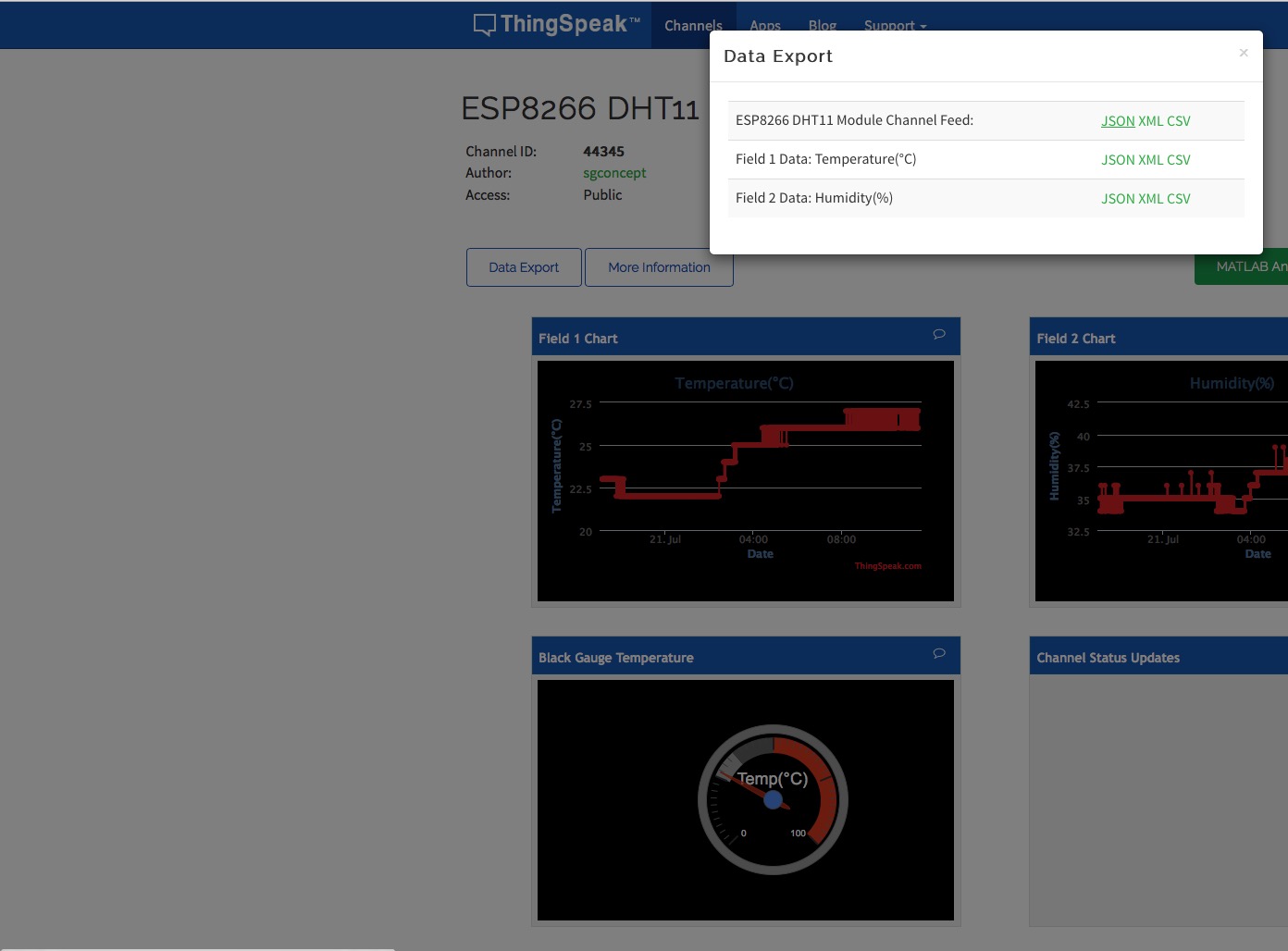Select channel ID value 44345
Viewport: 1288px width, 951px height.
coord(603,152)
